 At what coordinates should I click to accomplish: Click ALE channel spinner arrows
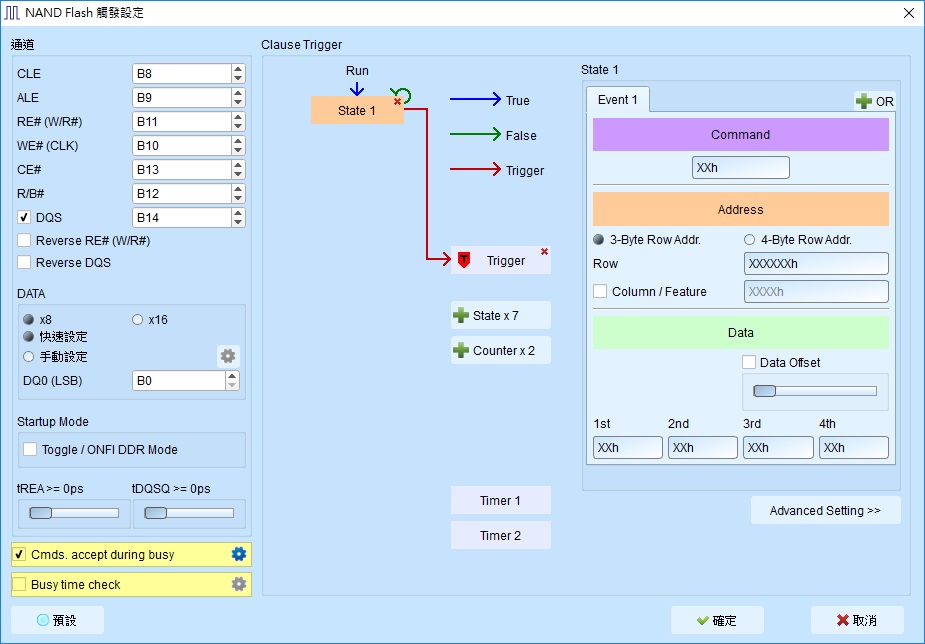[x=238, y=97]
